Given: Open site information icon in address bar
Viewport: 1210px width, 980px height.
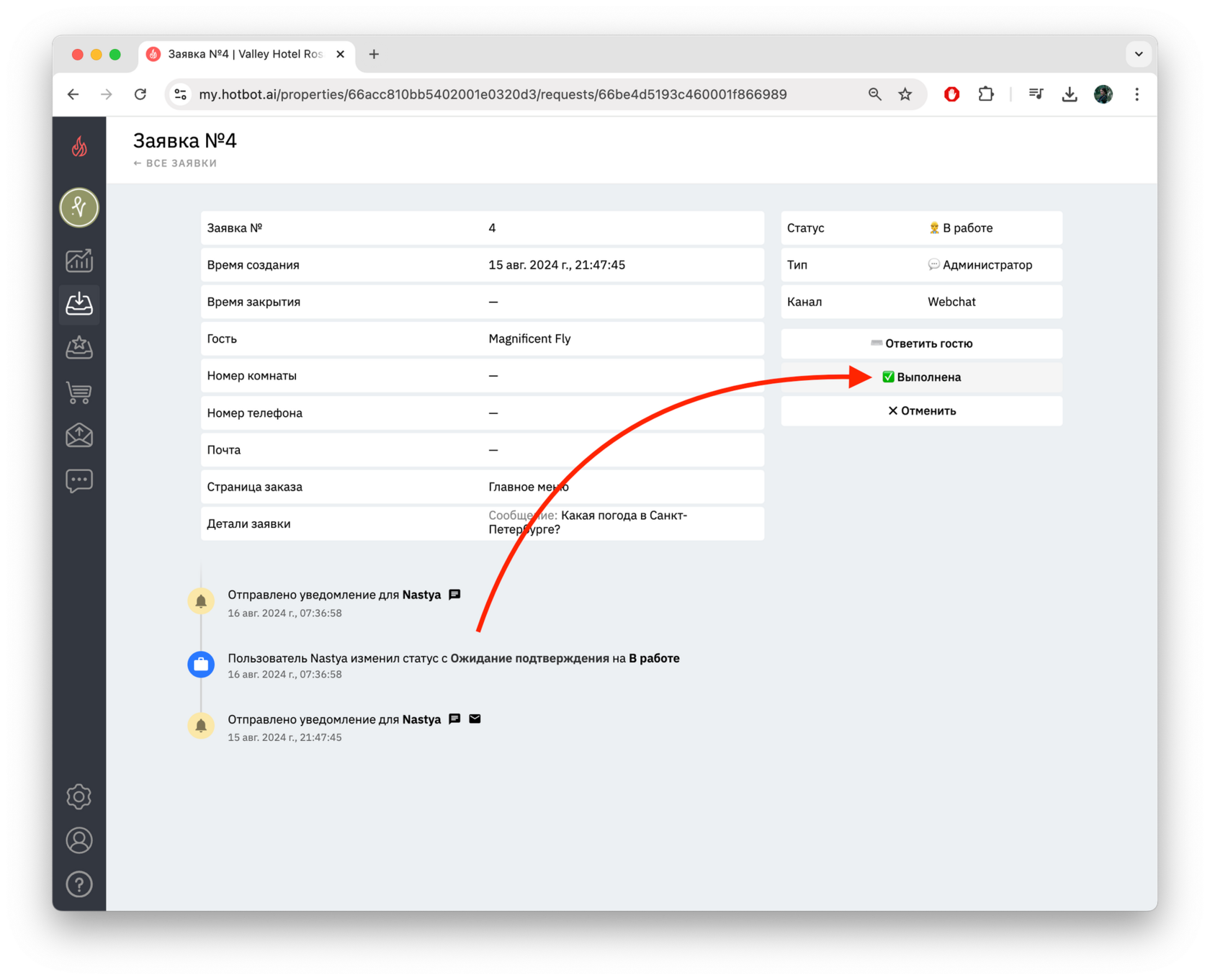Looking at the screenshot, I should (x=181, y=94).
